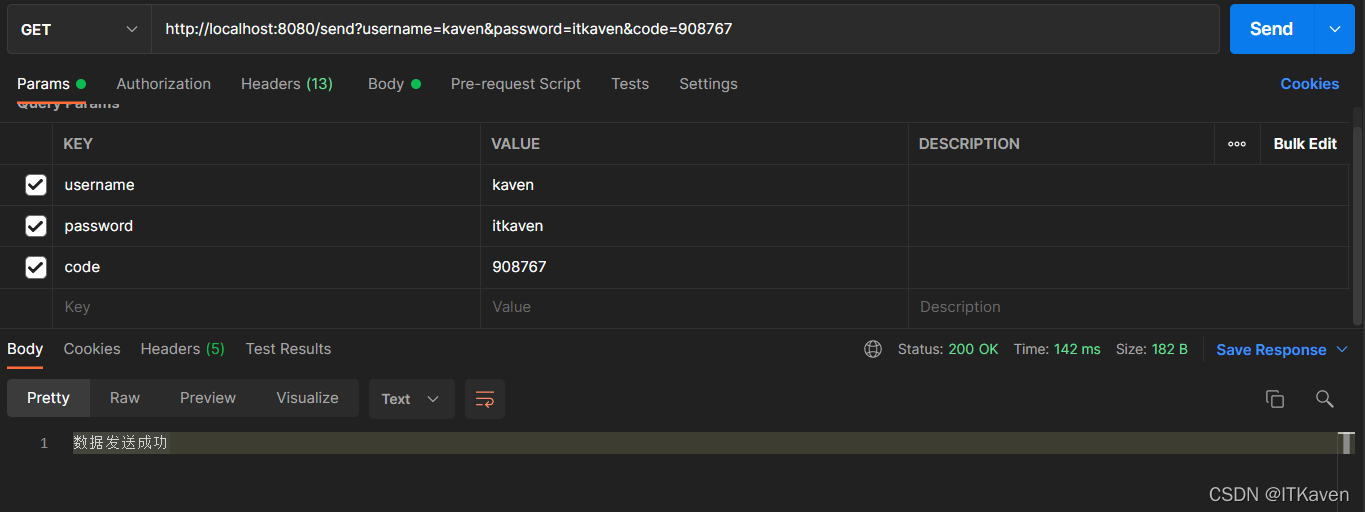Search the response with the magnifier icon
The height and width of the screenshot is (512, 1365).
(1325, 399)
